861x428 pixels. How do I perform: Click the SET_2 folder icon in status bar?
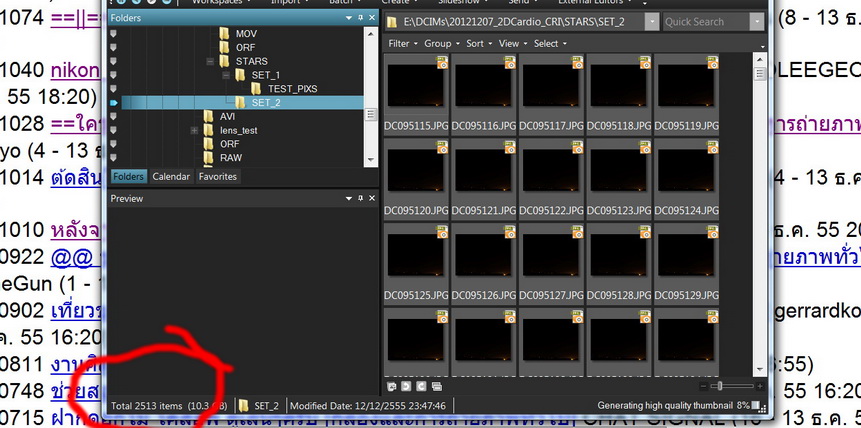click(244, 406)
